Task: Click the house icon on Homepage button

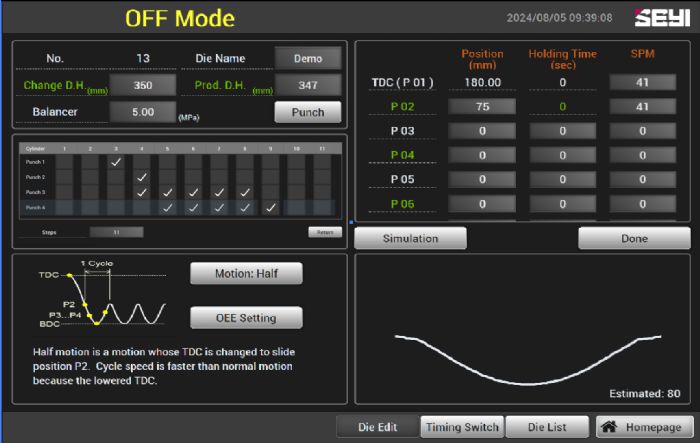Action: point(609,427)
